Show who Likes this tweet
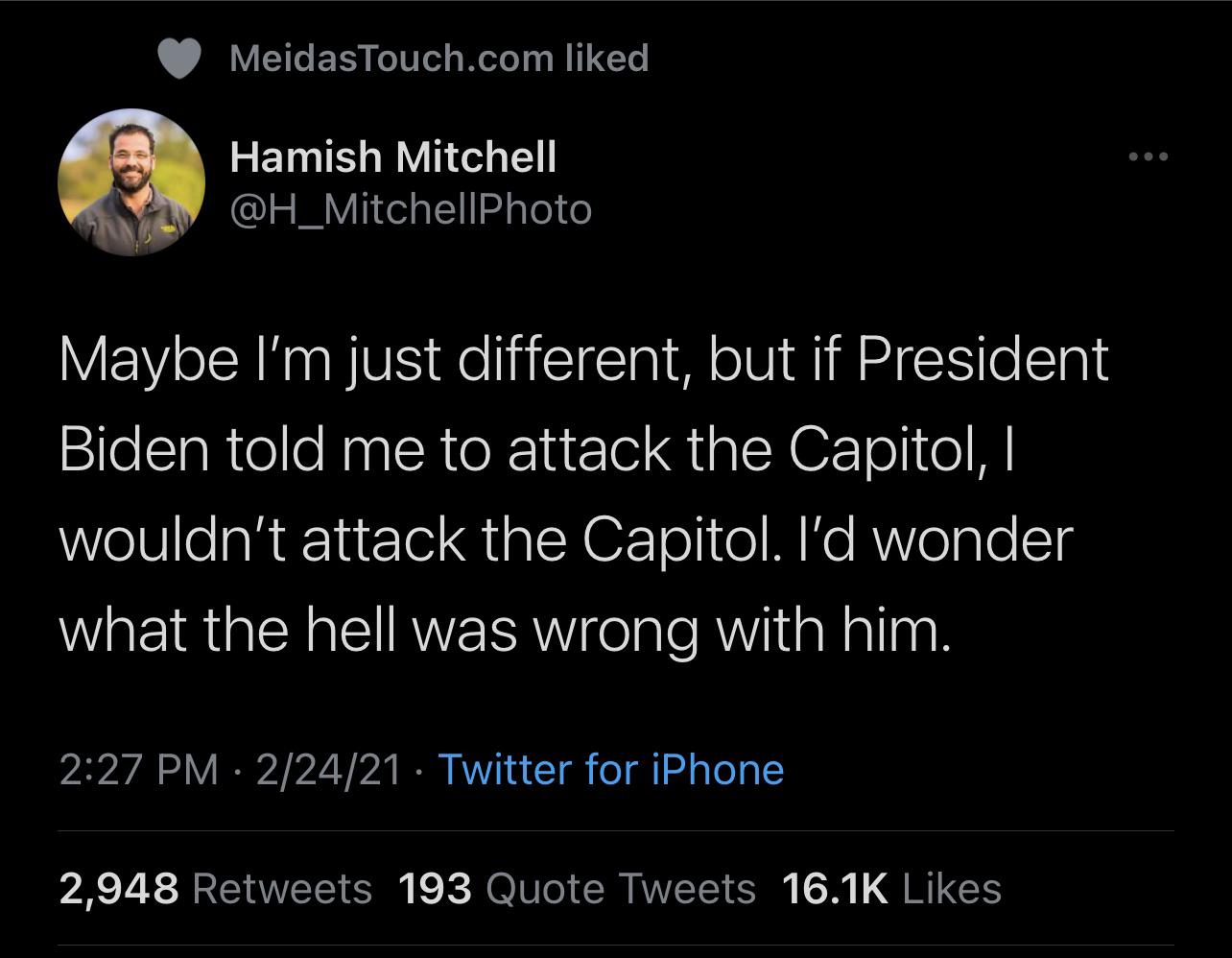This screenshot has height=958, width=1232. point(952,889)
